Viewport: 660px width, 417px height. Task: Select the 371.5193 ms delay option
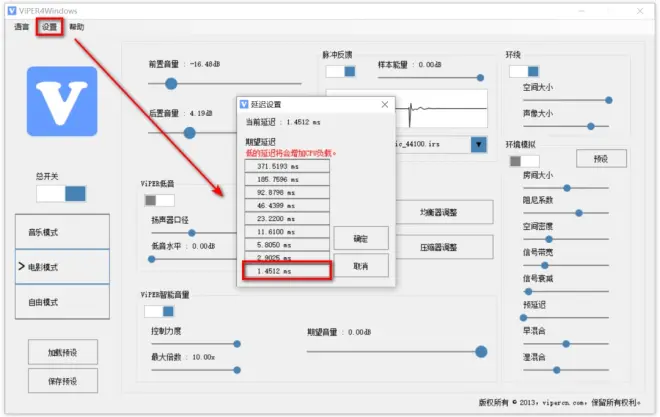(x=287, y=166)
